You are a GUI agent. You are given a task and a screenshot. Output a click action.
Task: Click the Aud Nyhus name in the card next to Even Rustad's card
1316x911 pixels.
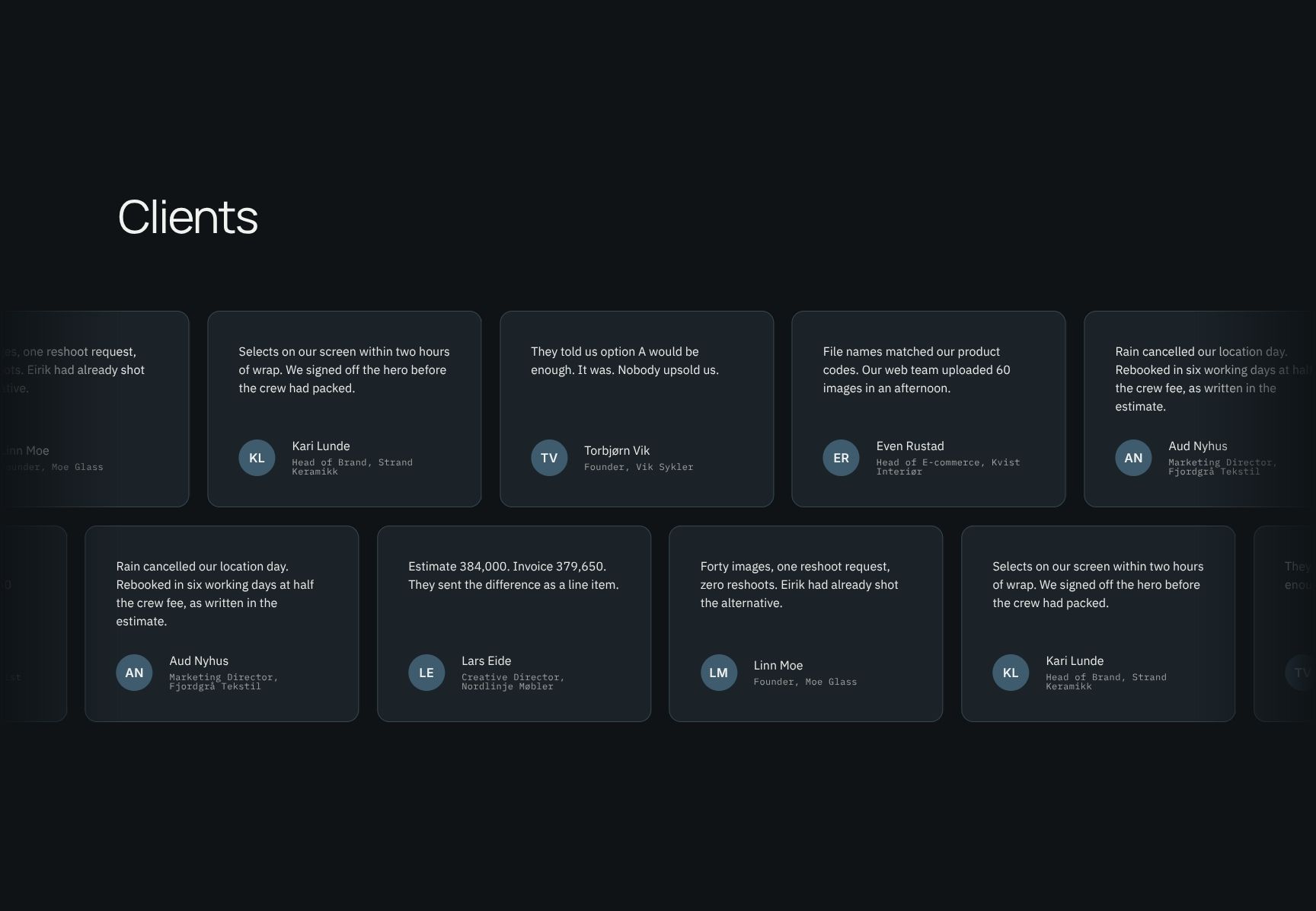(1198, 446)
